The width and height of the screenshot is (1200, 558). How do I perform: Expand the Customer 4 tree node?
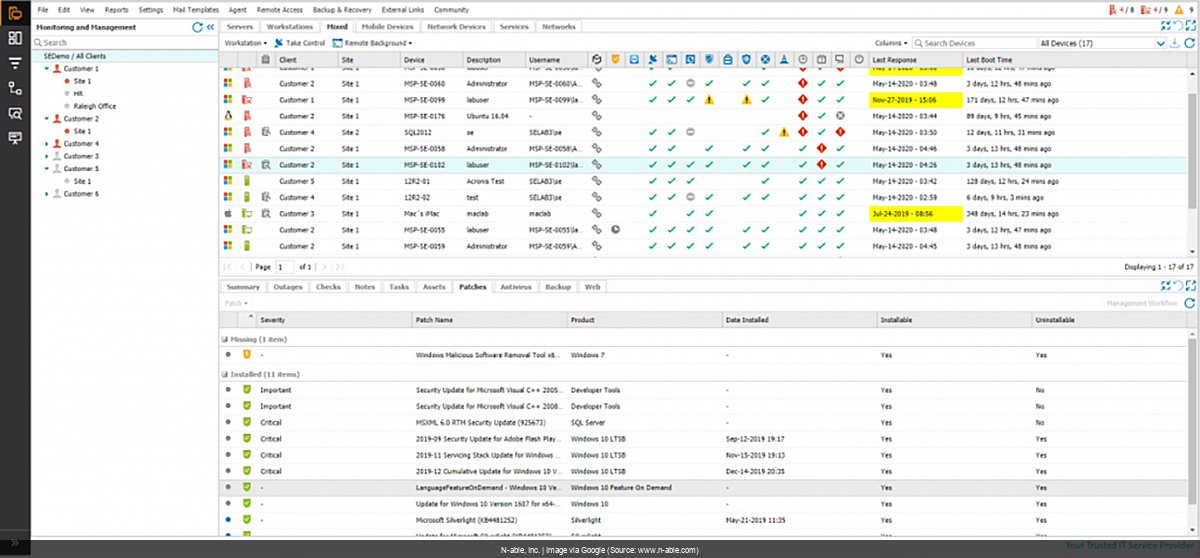(46, 144)
